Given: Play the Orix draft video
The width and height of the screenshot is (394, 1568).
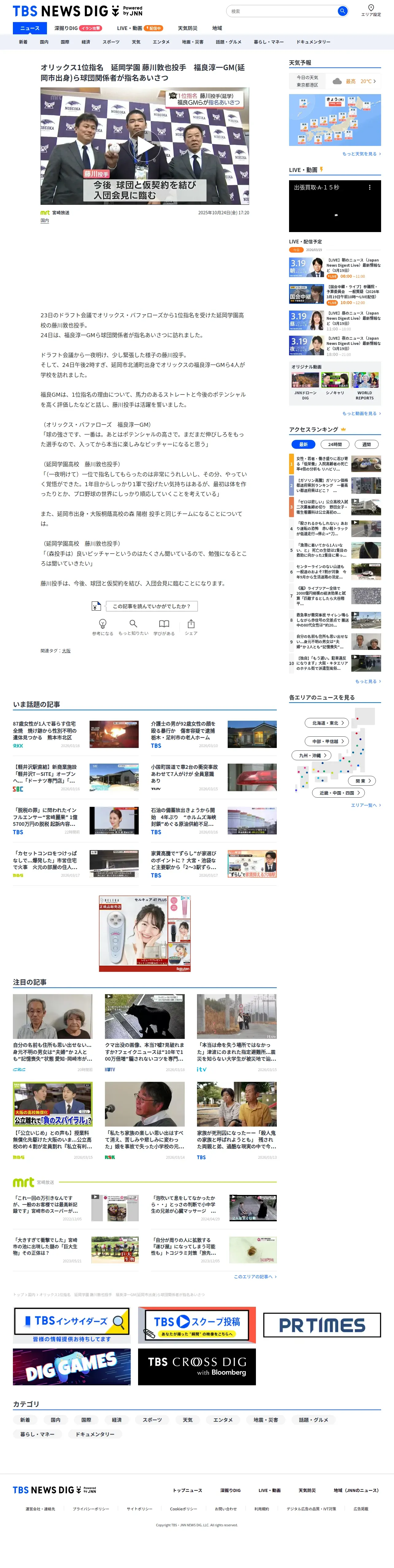Looking at the screenshot, I should (145, 146).
